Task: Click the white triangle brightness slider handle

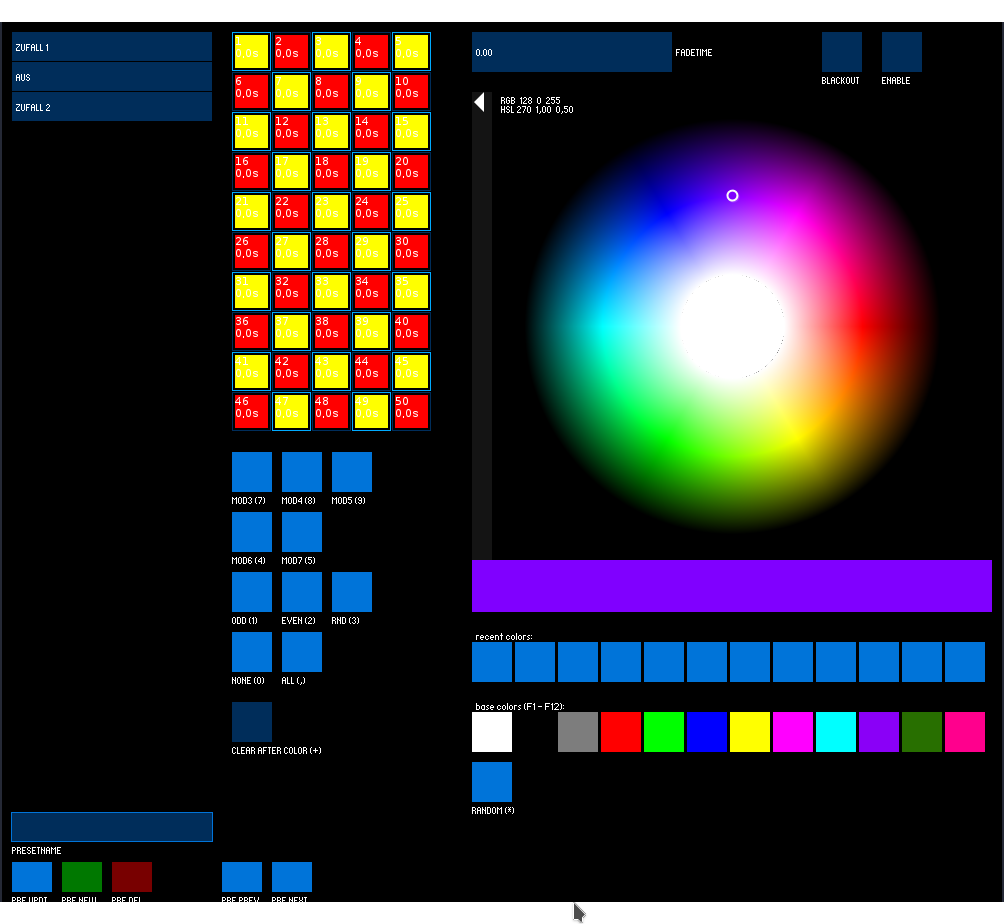Action: click(479, 102)
